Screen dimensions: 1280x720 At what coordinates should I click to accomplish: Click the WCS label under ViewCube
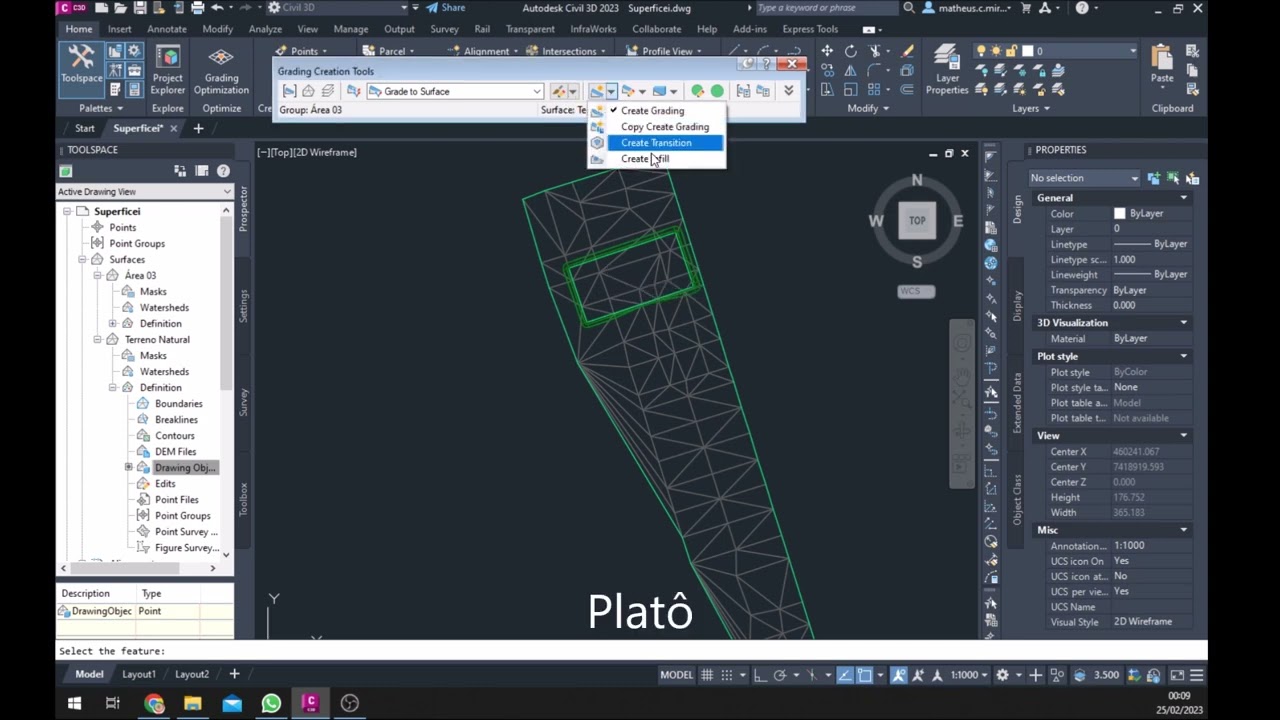click(915, 291)
